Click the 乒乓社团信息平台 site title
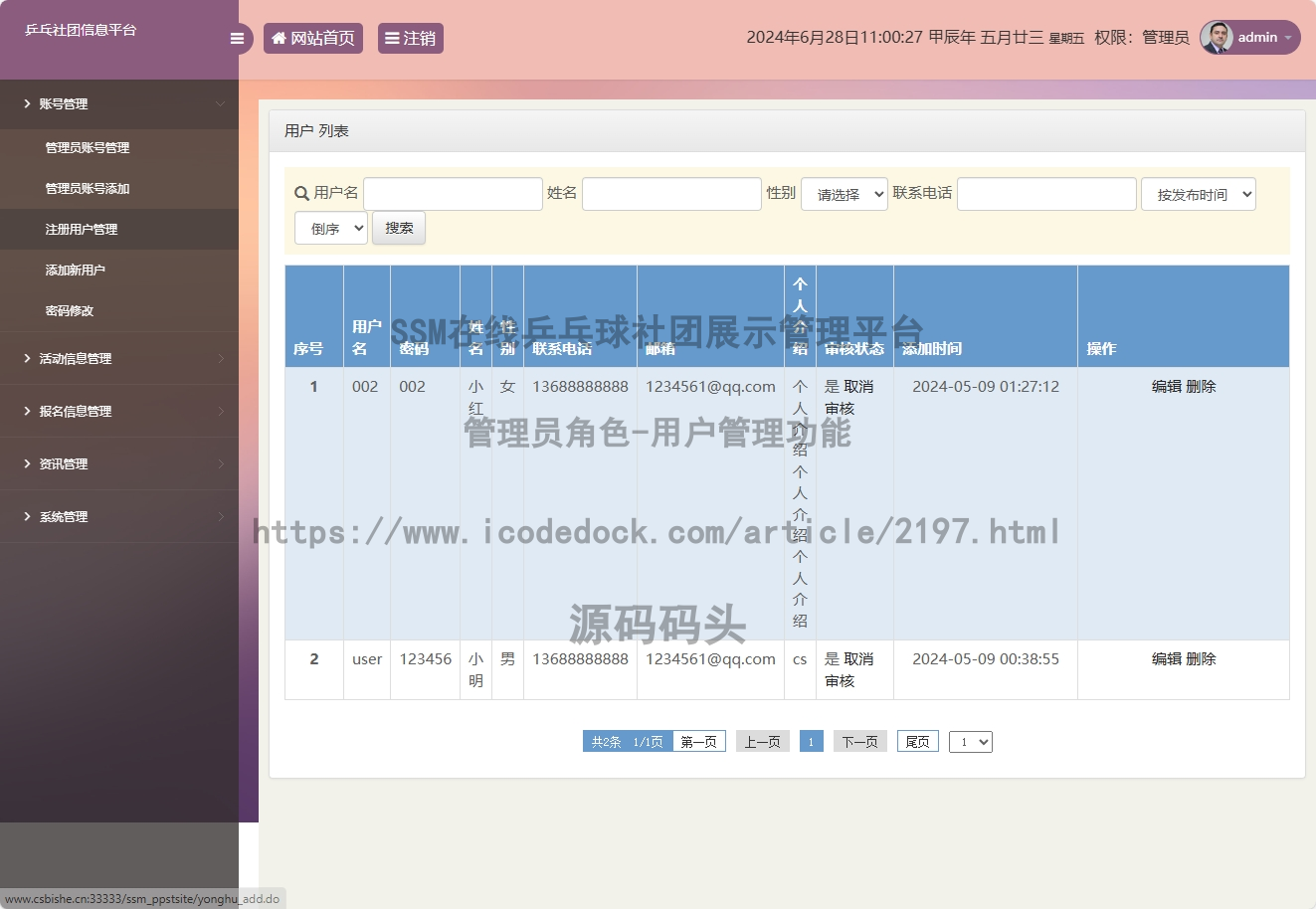This screenshot has height=909, width=1316. tap(81, 30)
